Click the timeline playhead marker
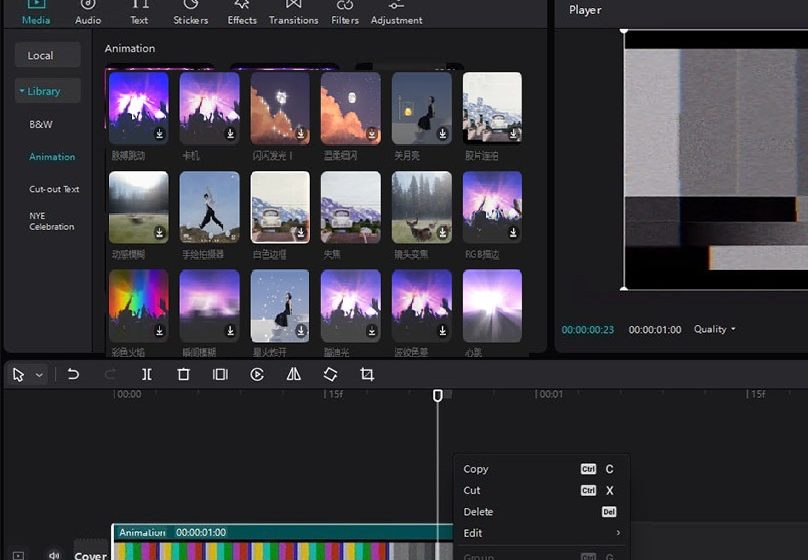The image size is (808, 560). (x=437, y=396)
